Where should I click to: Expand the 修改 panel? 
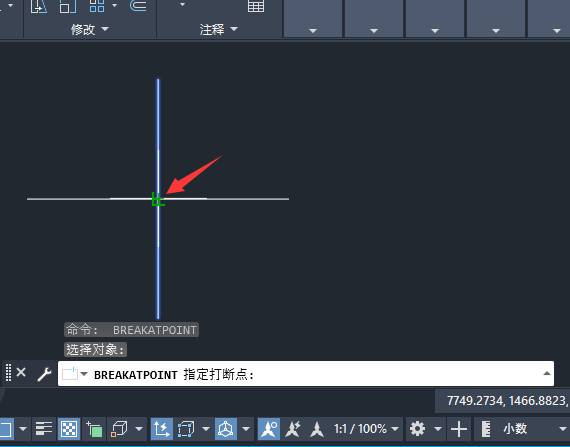90,29
